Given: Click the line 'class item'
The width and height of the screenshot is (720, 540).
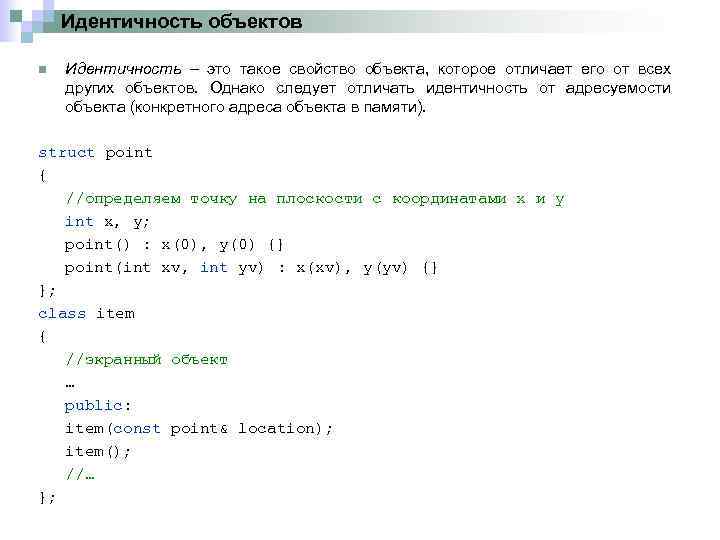Looking at the screenshot, I should coord(86,314).
